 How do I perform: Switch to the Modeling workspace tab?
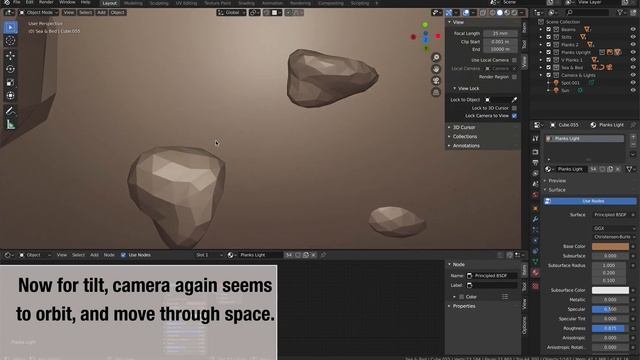[x=133, y=3]
